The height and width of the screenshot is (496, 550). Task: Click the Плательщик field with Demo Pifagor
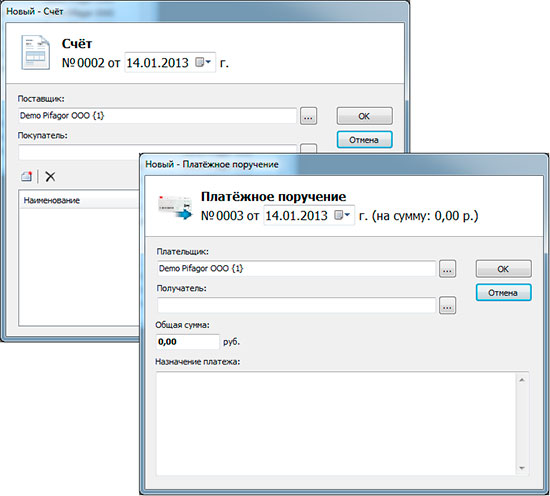tap(296, 269)
